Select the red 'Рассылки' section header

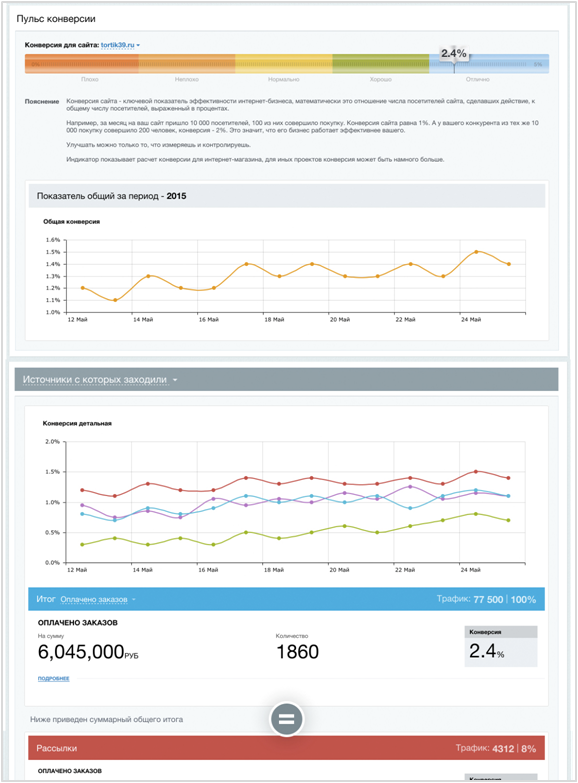click(286, 748)
